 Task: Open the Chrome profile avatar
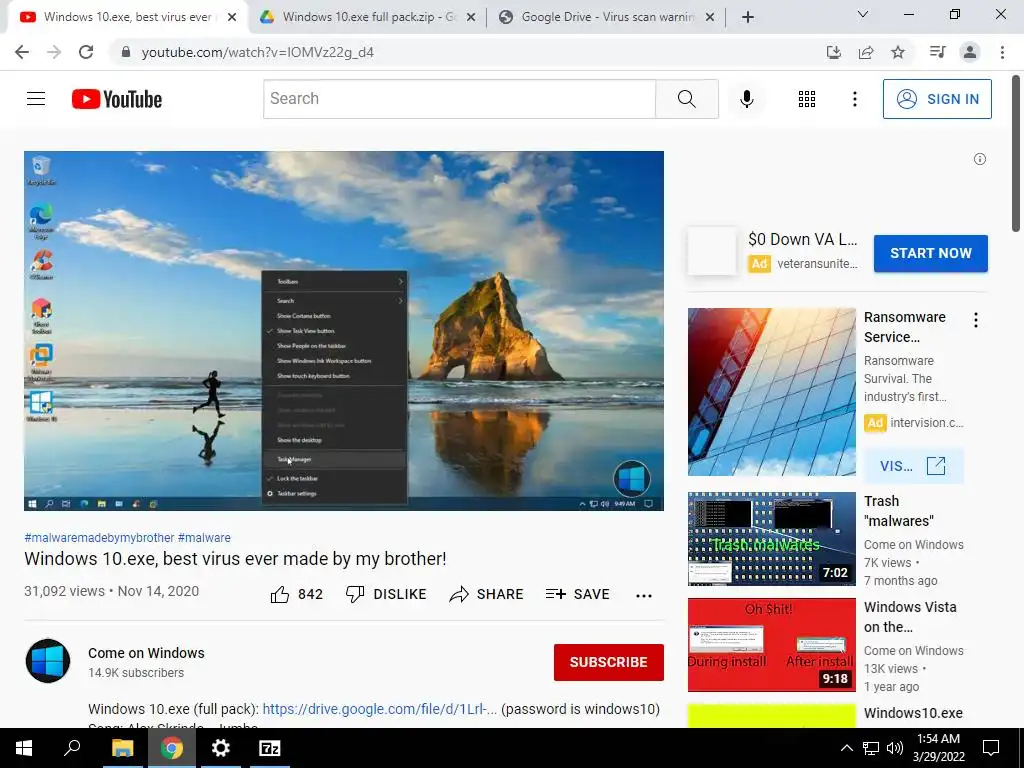coord(970,52)
